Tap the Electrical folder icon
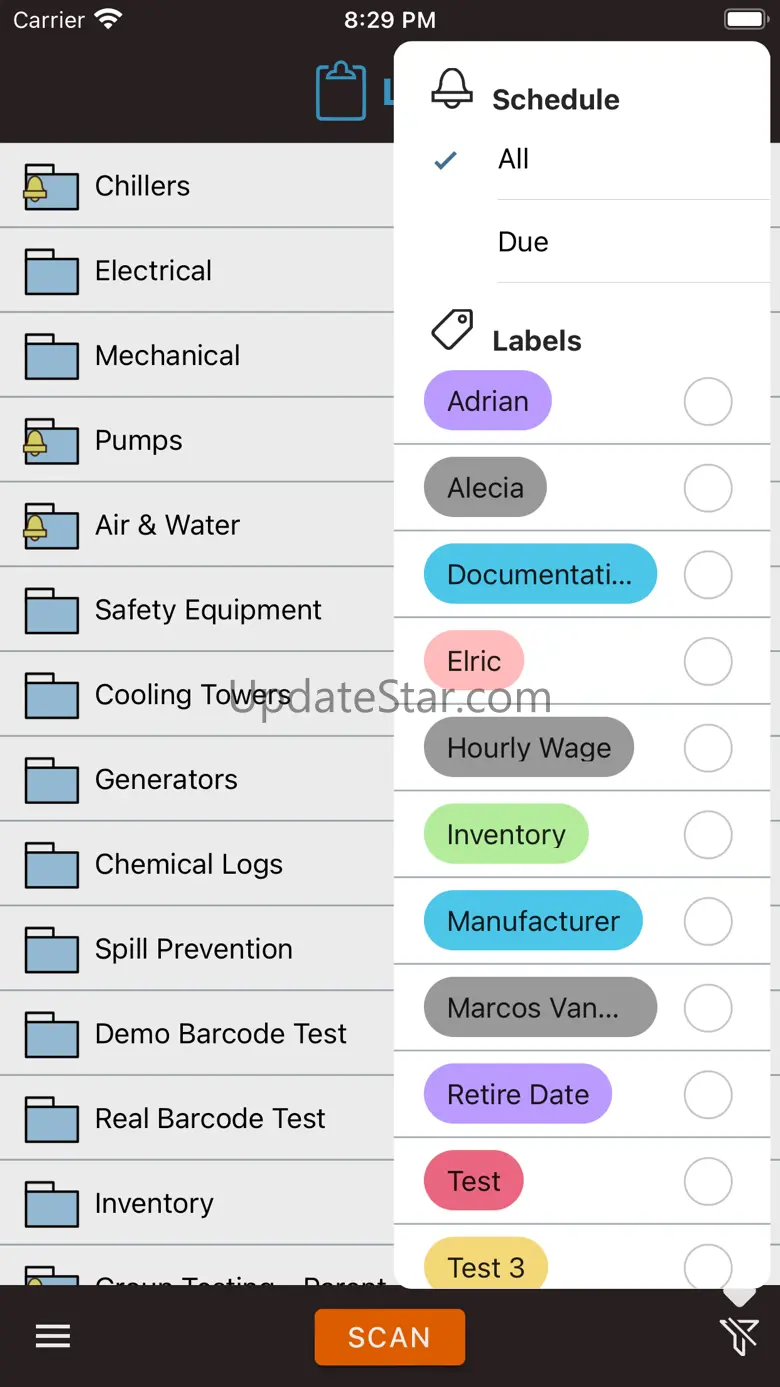The height and width of the screenshot is (1387, 780). pos(51,271)
